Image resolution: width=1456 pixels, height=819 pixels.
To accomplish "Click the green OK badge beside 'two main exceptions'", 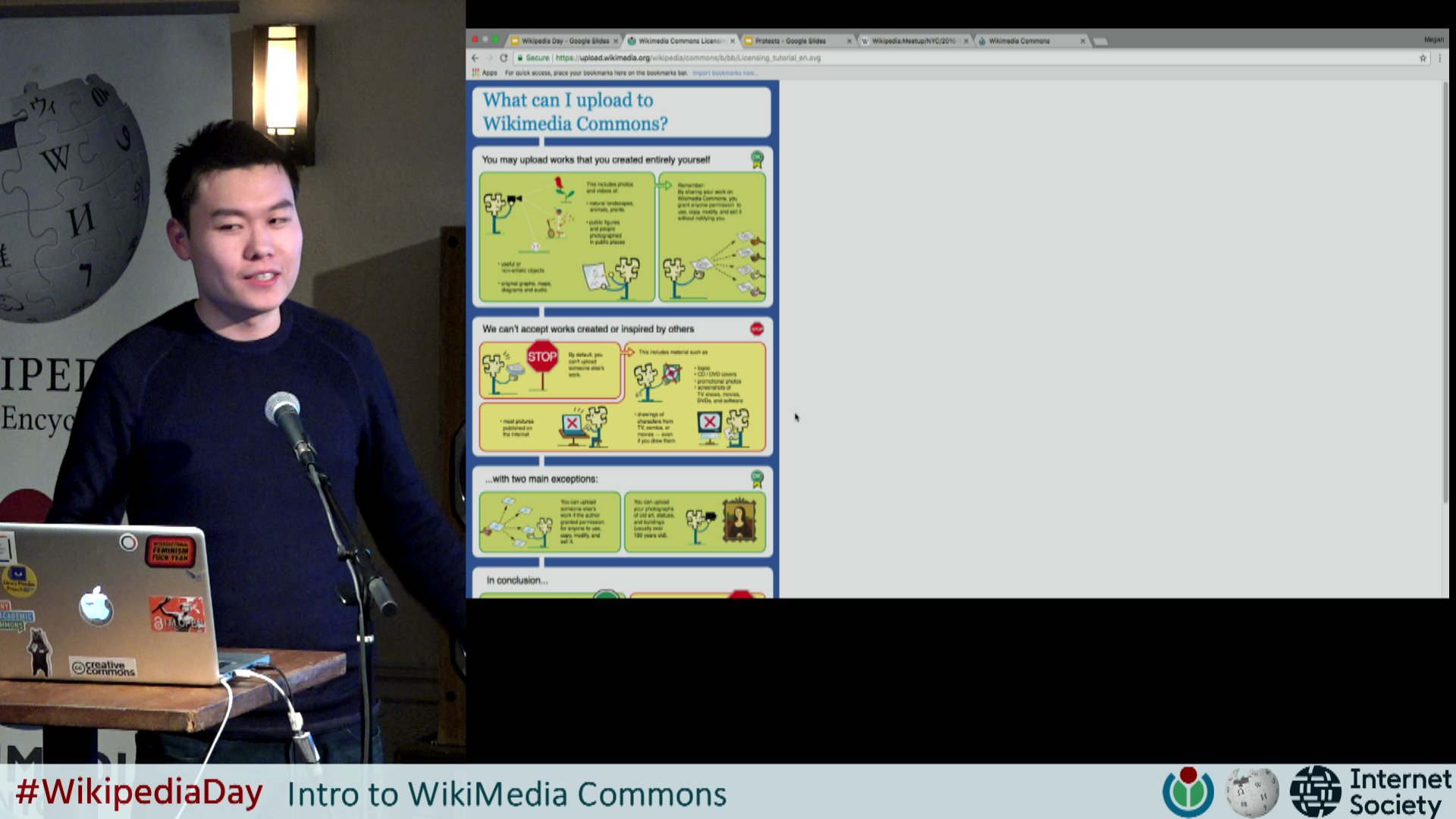I will (x=757, y=479).
